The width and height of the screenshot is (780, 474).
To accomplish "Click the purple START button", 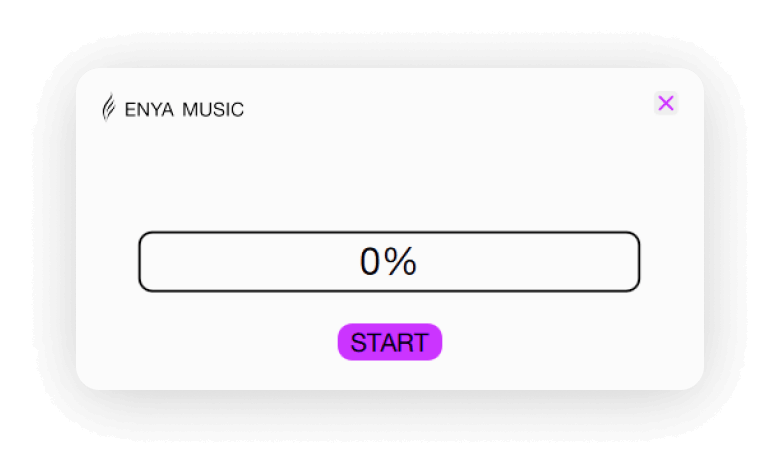I will tap(390, 342).
